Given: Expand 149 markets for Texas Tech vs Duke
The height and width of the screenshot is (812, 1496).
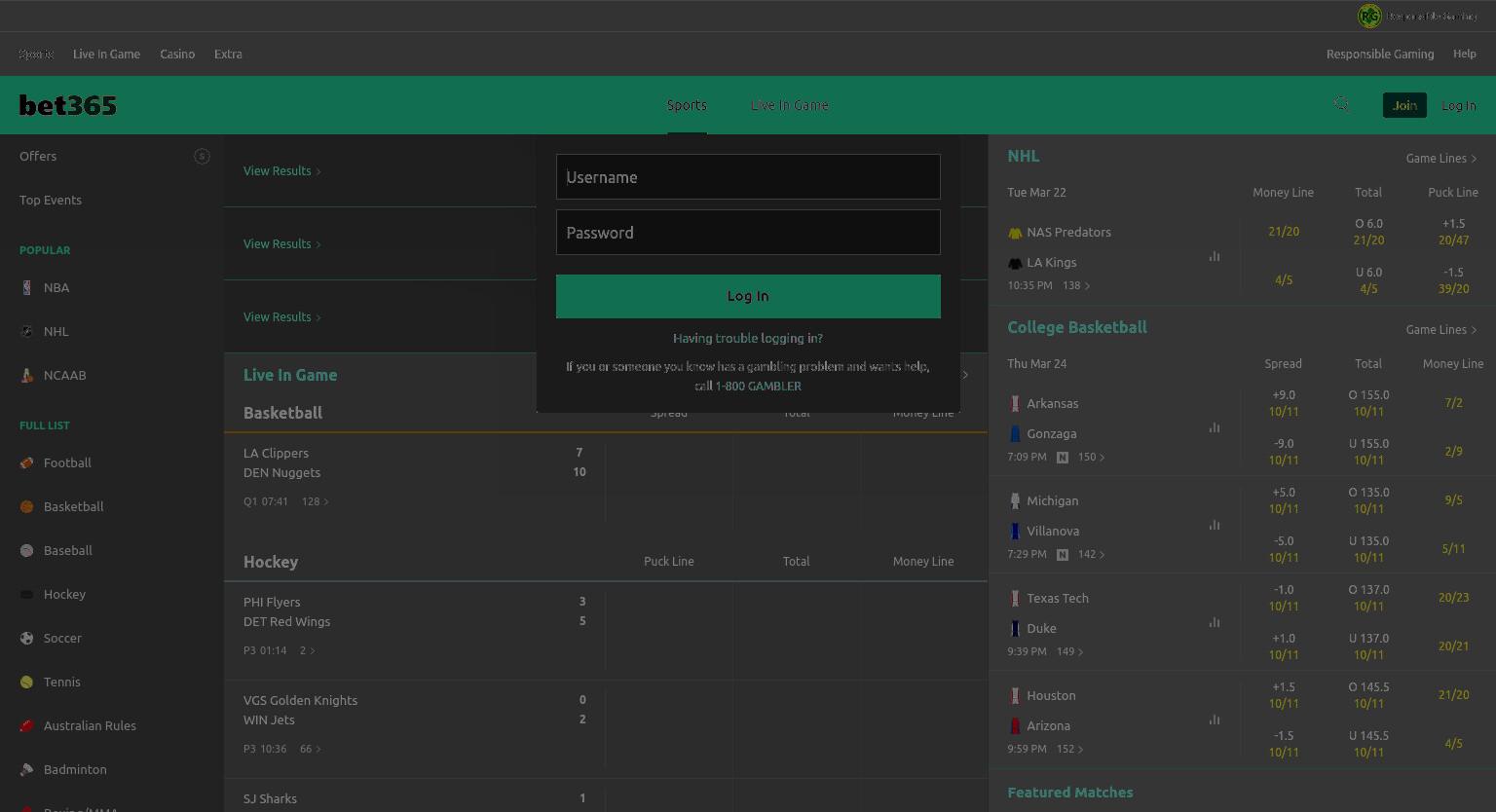Looking at the screenshot, I should coord(1070,652).
